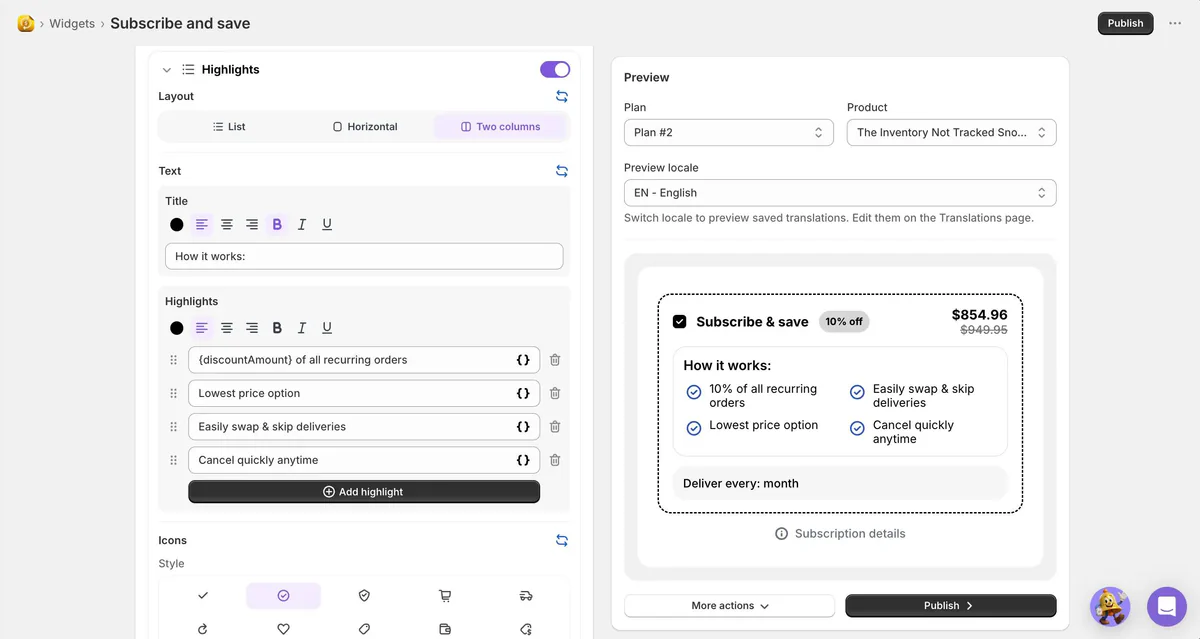
Task: Open the chat support bubble
Action: (x=1166, y=606)
